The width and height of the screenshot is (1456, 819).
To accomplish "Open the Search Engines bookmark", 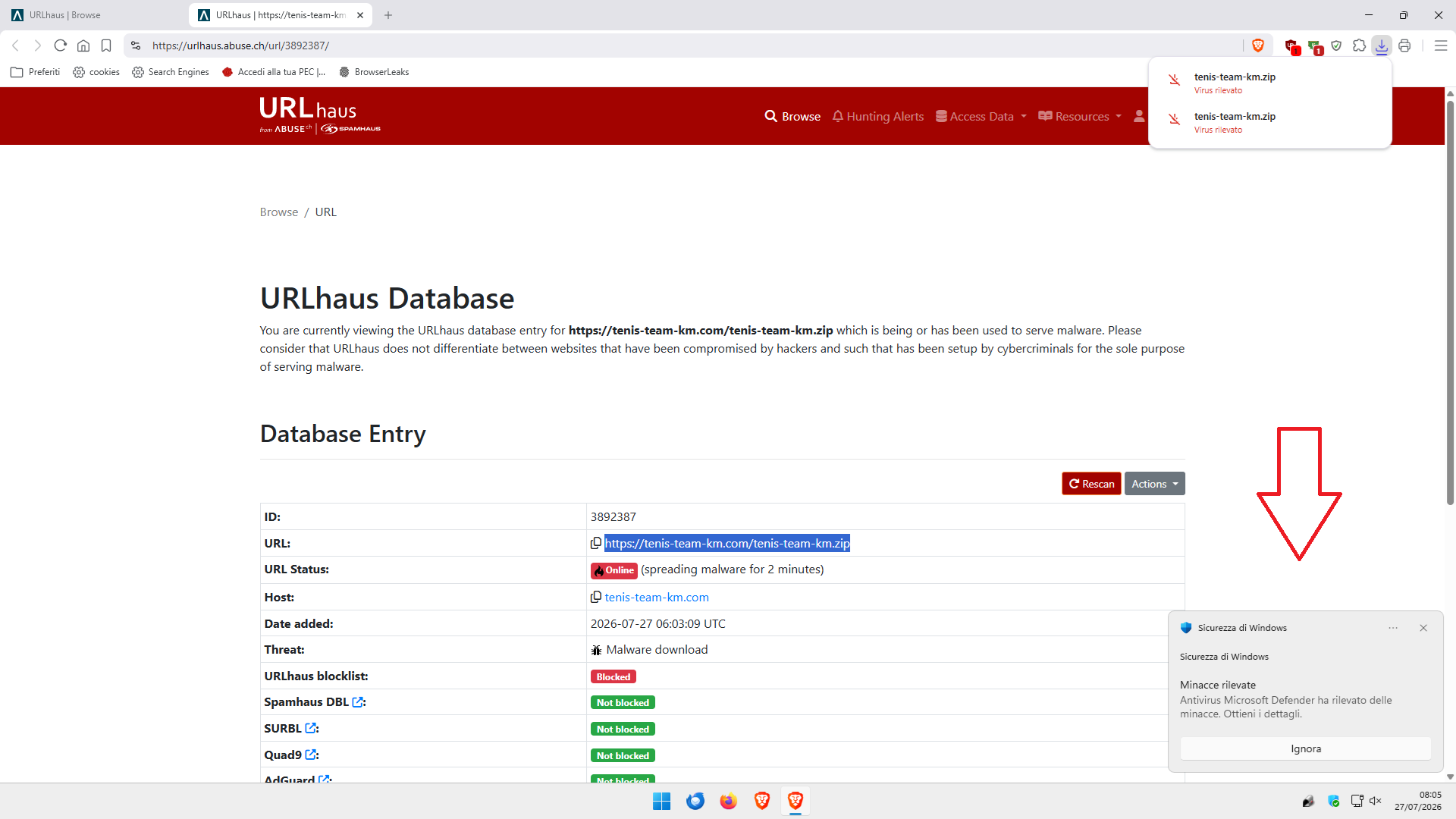I will click(171, 72).
